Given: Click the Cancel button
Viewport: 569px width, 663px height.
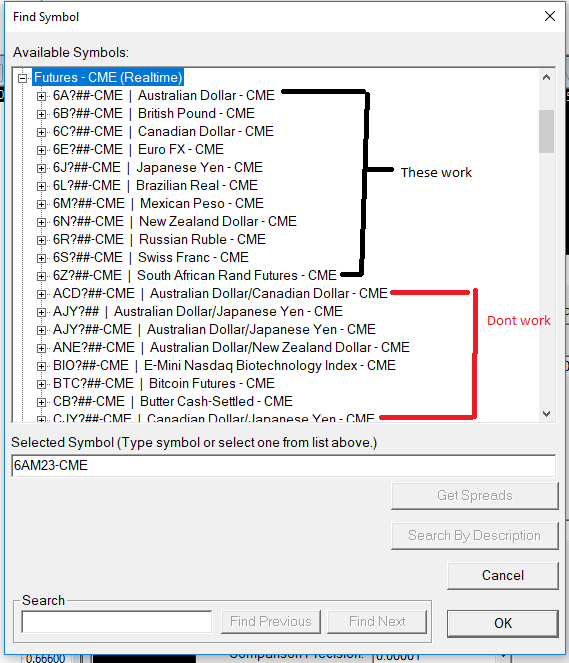Looking at the screenshot, I should click(503, 575).
